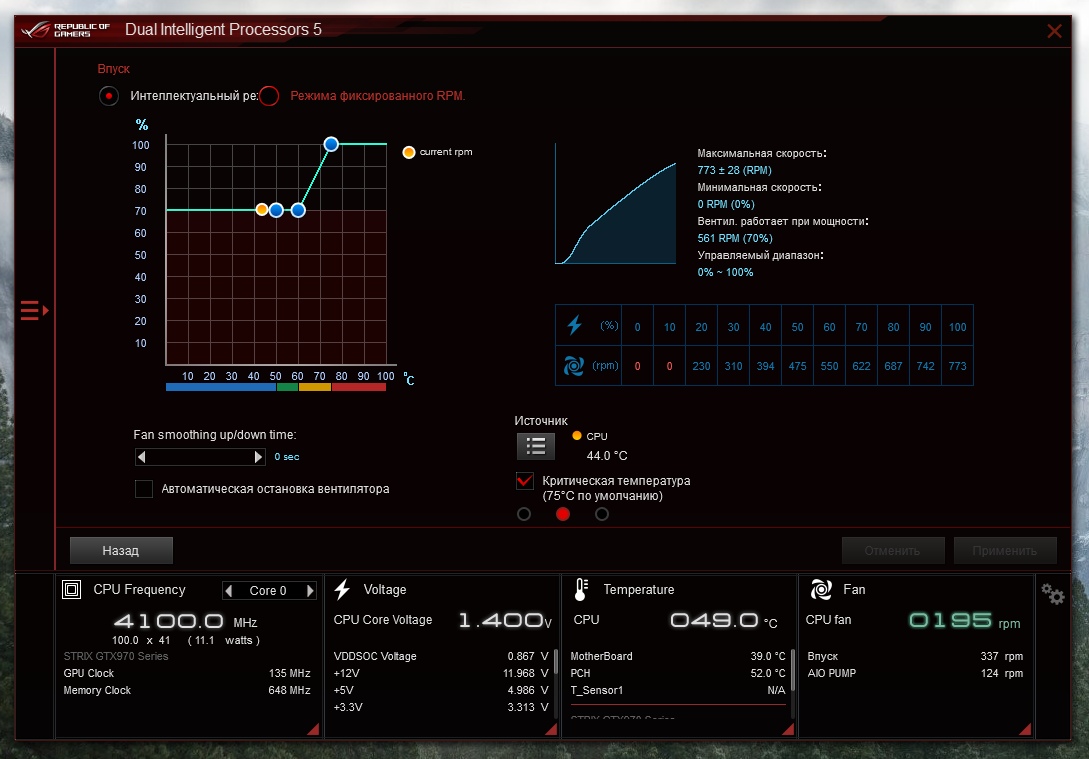Click the Назад back button
Viewport: 1089px width, 759px height.
coord(121,551)
